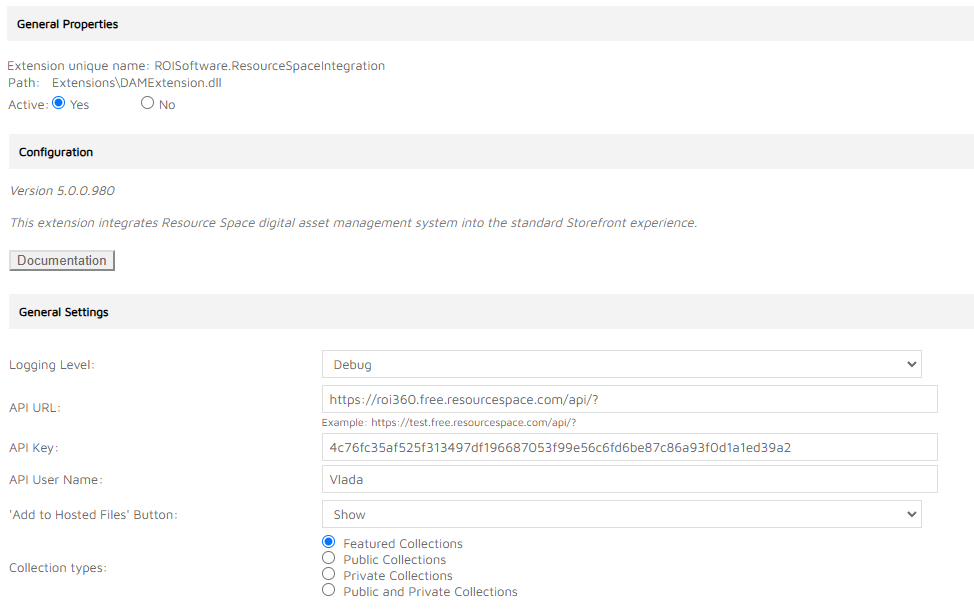The width and height of the screenshot is (974, 615).
Task: Open the Documentation button
Action: [62, 261]
